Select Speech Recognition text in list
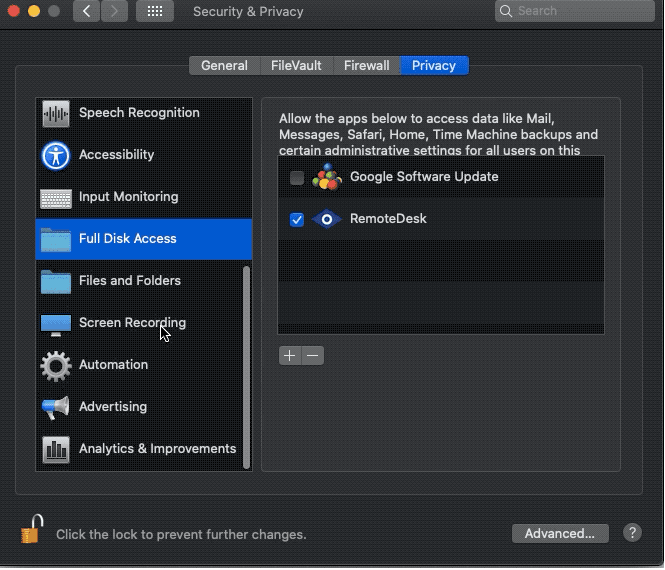Viewport: 665px width, 570px height. [139, 113]
